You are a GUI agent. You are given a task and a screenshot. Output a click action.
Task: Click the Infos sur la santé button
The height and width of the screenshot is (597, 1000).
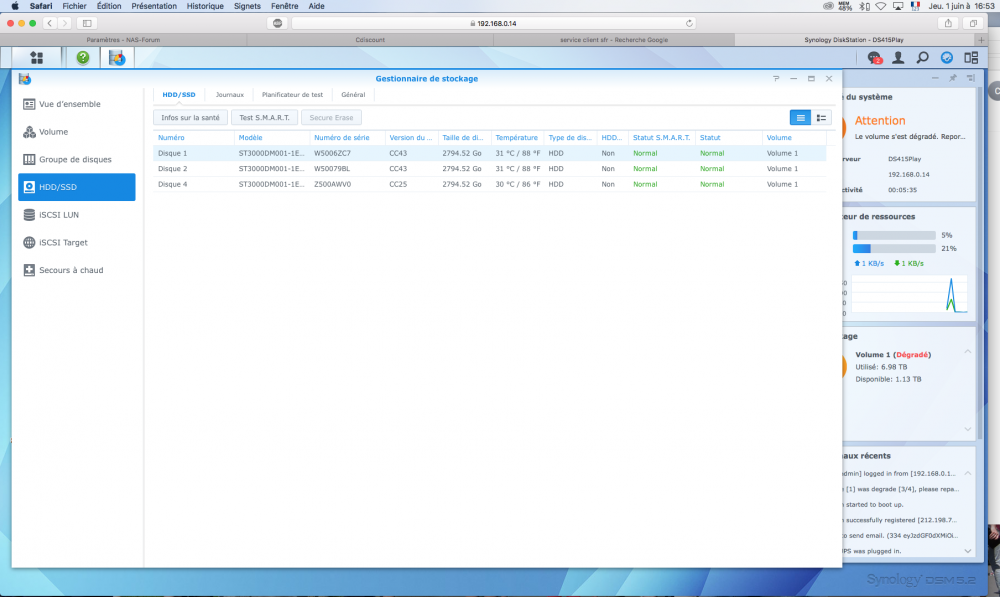[x=190, y=117]
